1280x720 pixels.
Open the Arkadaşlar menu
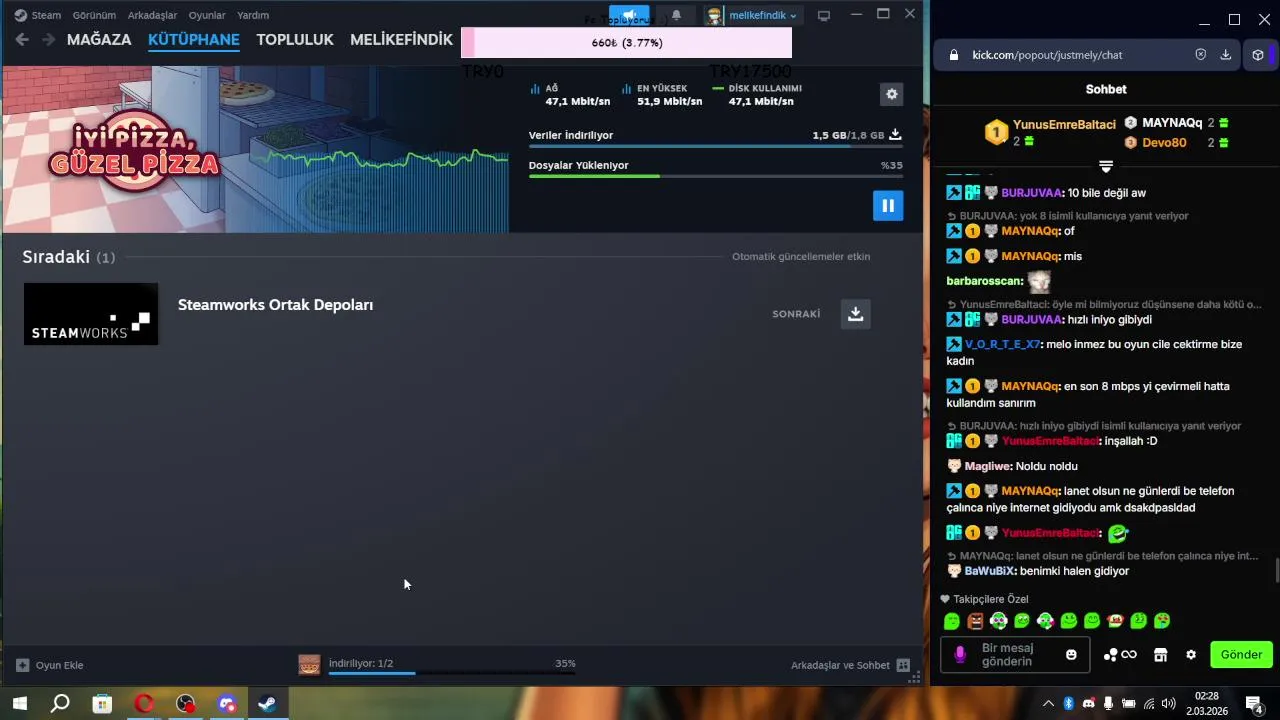click(x=152, y=15)
